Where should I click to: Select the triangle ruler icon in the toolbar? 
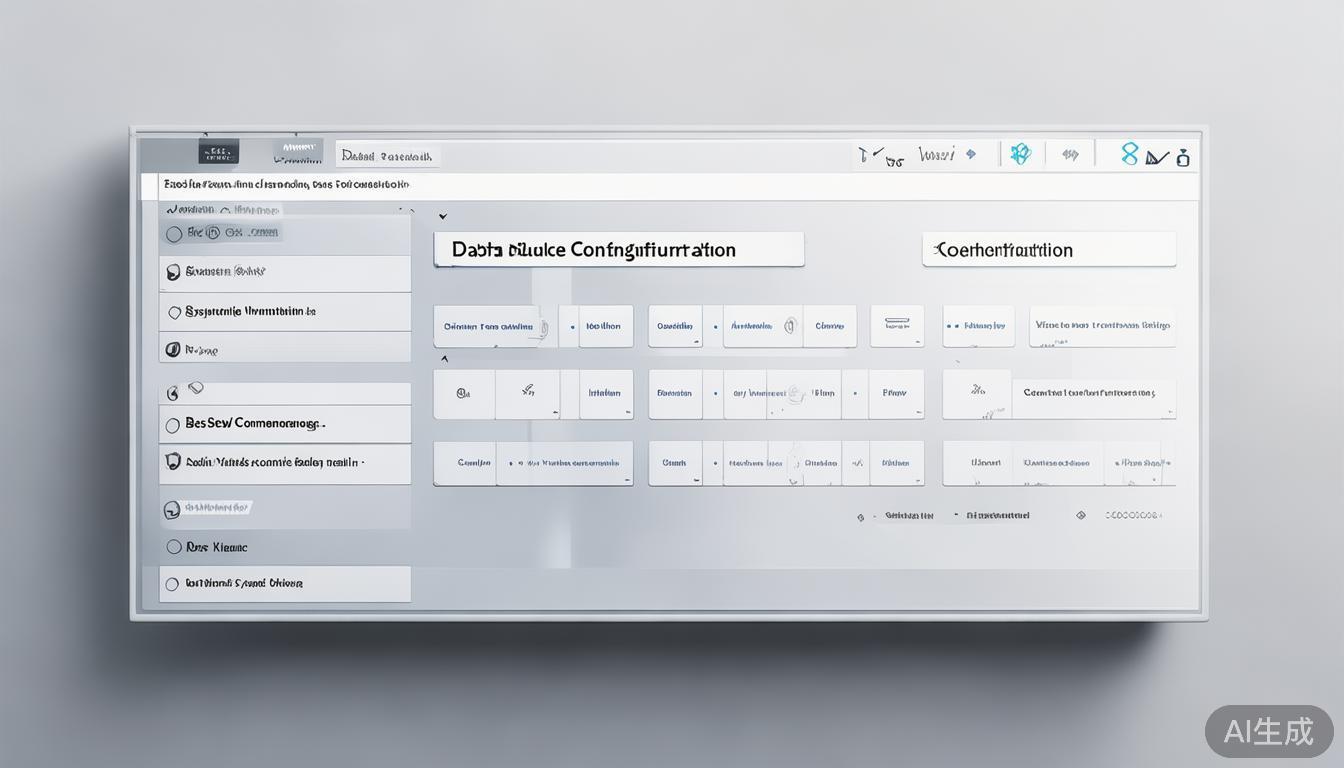(x=1157, y=157)
